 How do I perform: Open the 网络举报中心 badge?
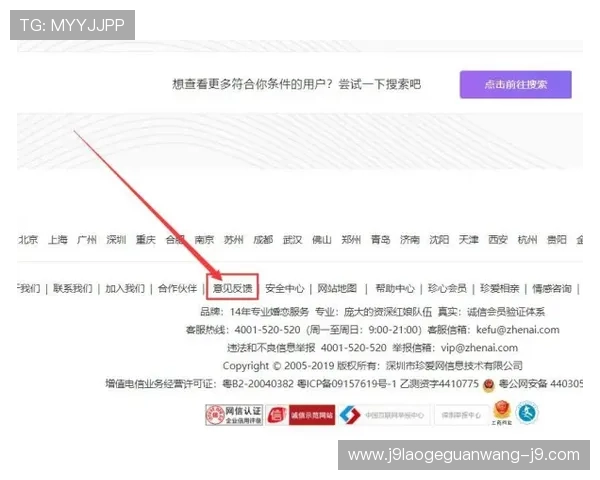click(x=461, y=415)
